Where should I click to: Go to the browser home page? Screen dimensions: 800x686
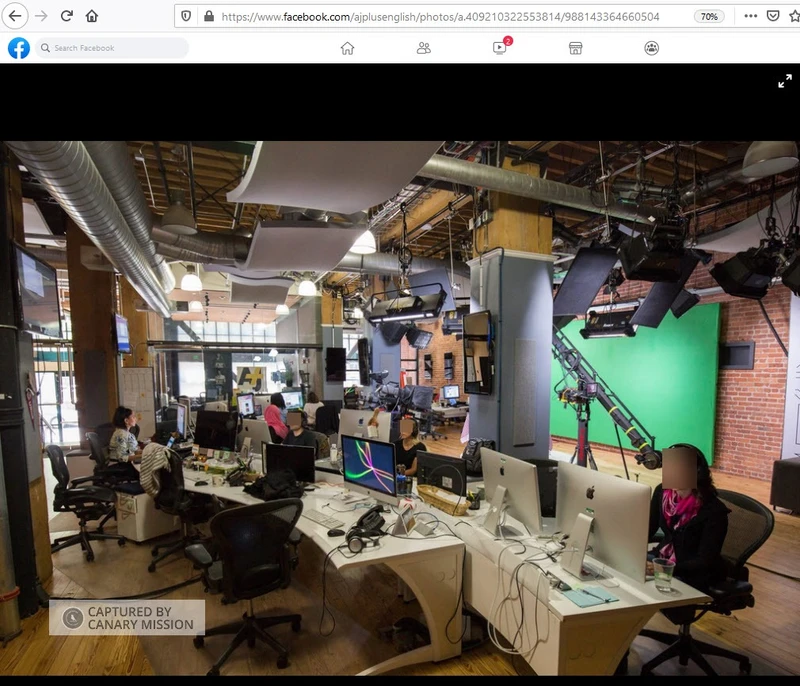pos(92,16)
